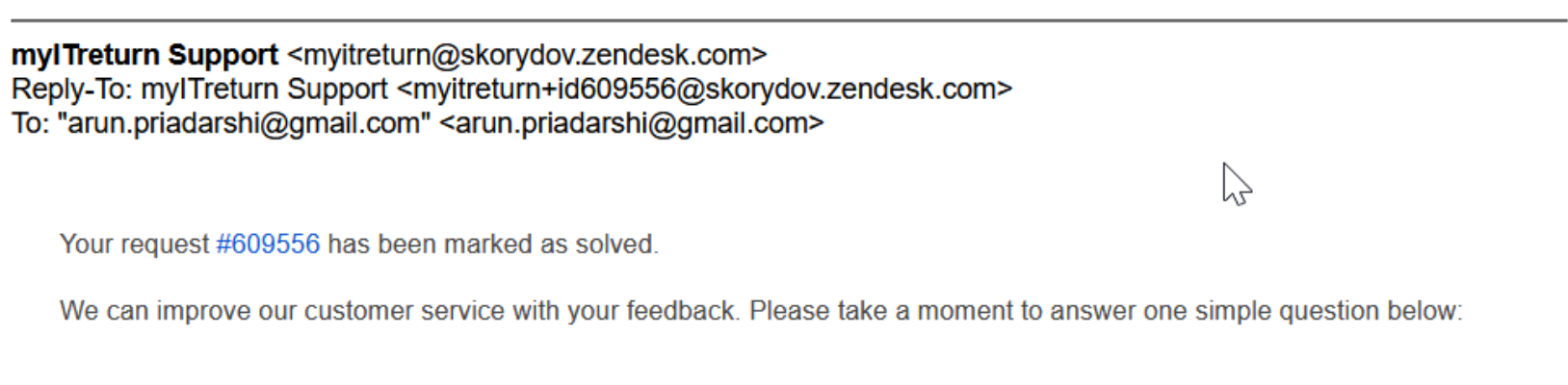Click the words Your request
Viewport: 1568px width, 385px height.
pyautogui.click(x=134, y=244)
